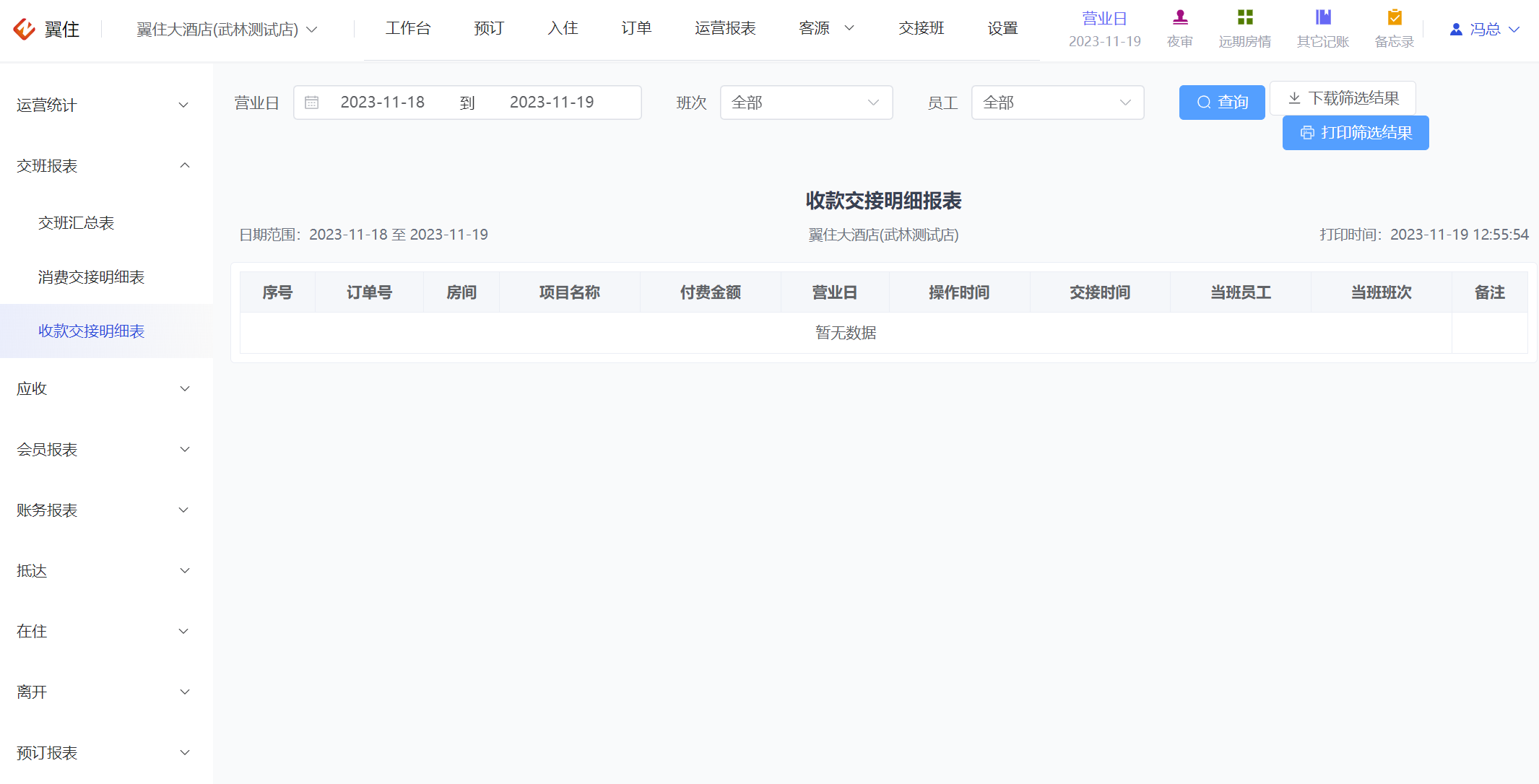Open the 冯总 account dropdown arrow
The image size is (1539, 784).
pyautogui.click(x=1514, y=30)
